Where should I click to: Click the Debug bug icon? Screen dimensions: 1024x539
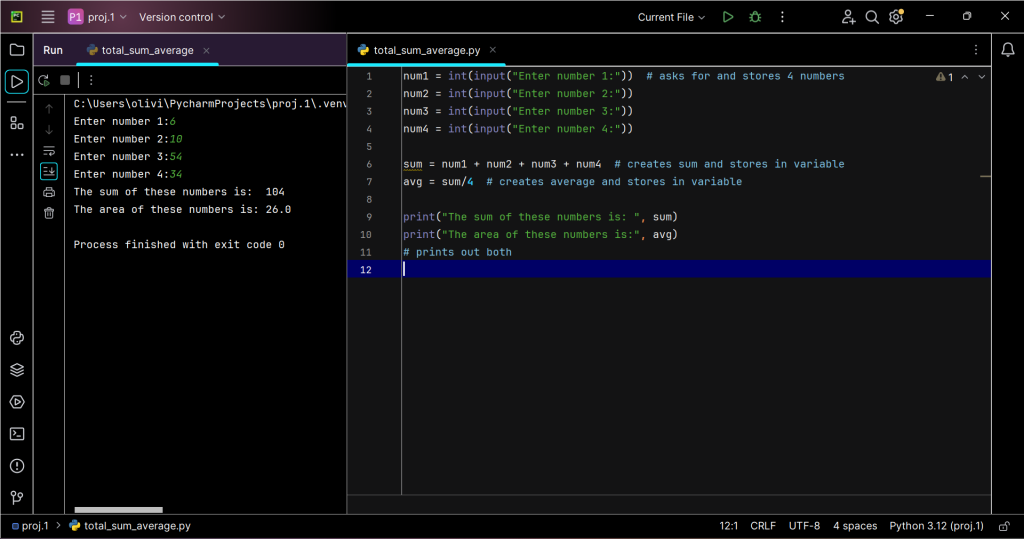[755, 17]
